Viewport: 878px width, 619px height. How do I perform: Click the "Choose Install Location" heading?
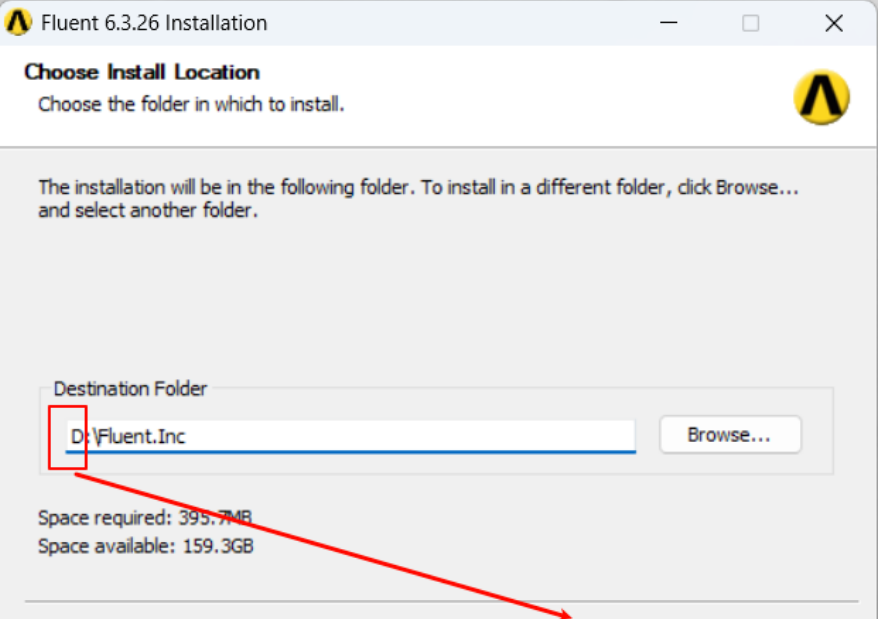click(x=142, y=72)
